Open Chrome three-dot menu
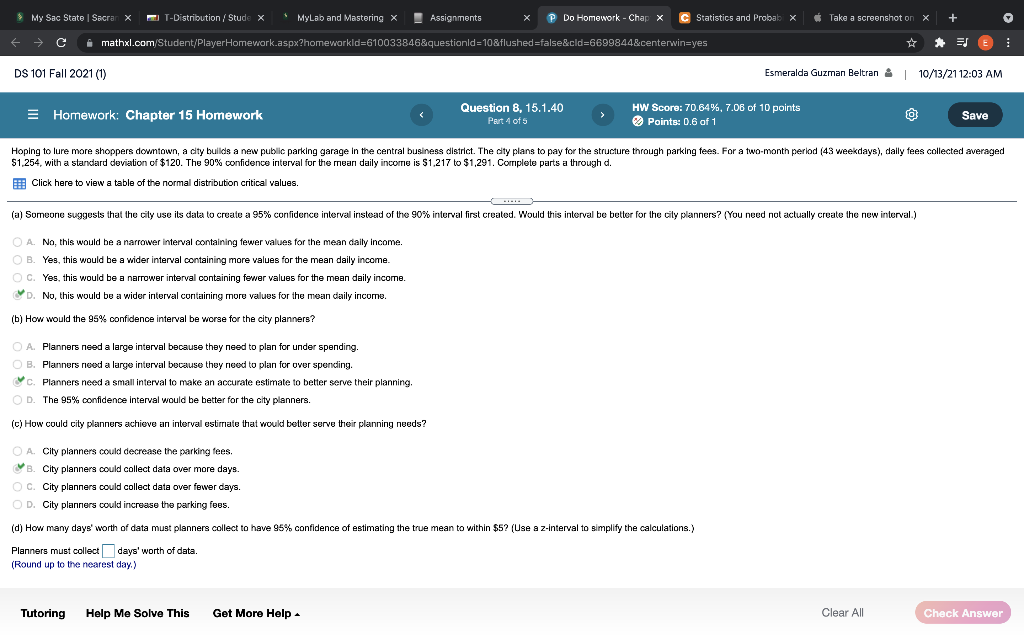Screen dimensions: 1024x640 click(1008, 42)
